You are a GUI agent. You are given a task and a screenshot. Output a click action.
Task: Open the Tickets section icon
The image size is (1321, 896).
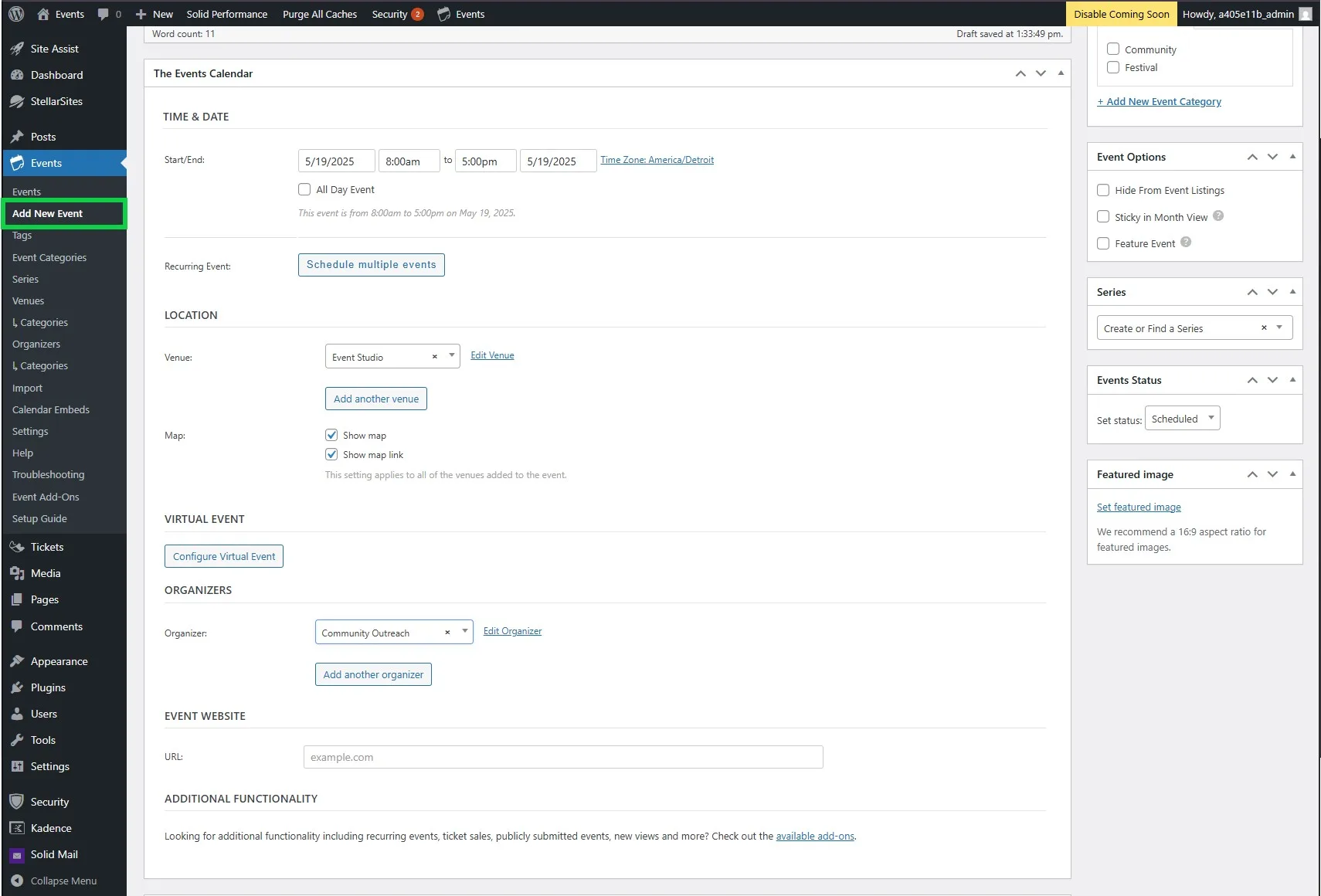coord(18,546)
